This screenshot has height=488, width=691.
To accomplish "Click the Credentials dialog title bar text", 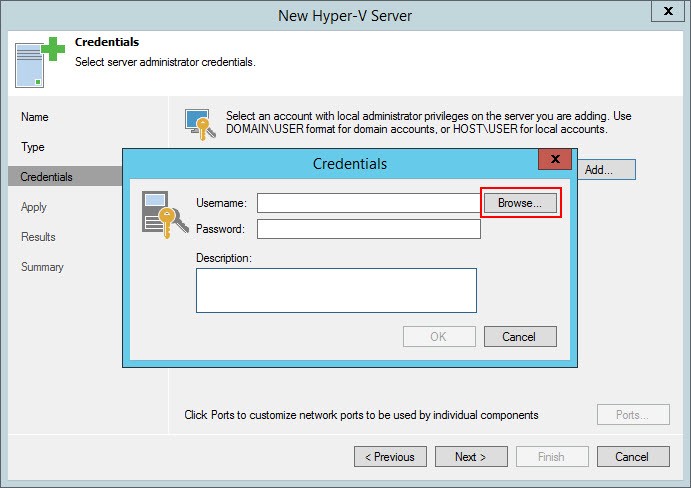I will tap(350, 164).
